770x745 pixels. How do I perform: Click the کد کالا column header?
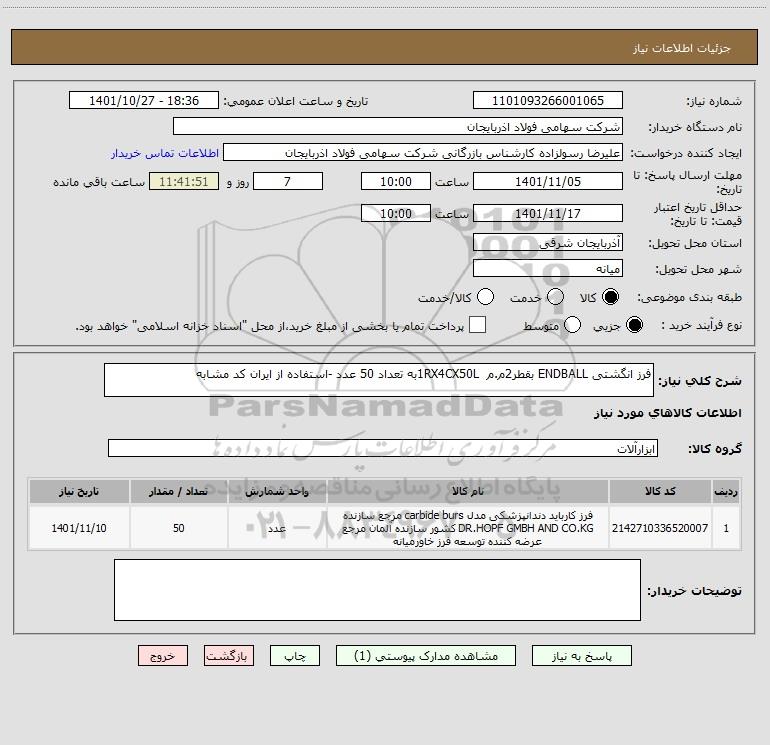(x=660, y=492)
